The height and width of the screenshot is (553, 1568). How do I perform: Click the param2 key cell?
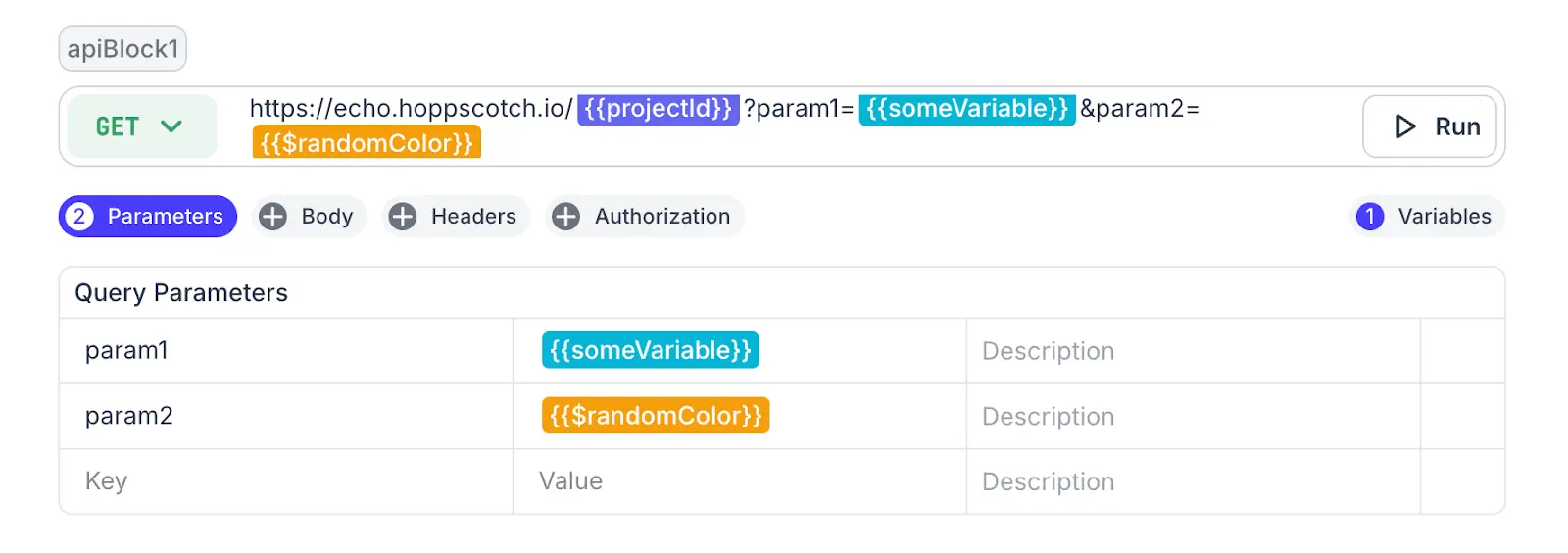284,417
